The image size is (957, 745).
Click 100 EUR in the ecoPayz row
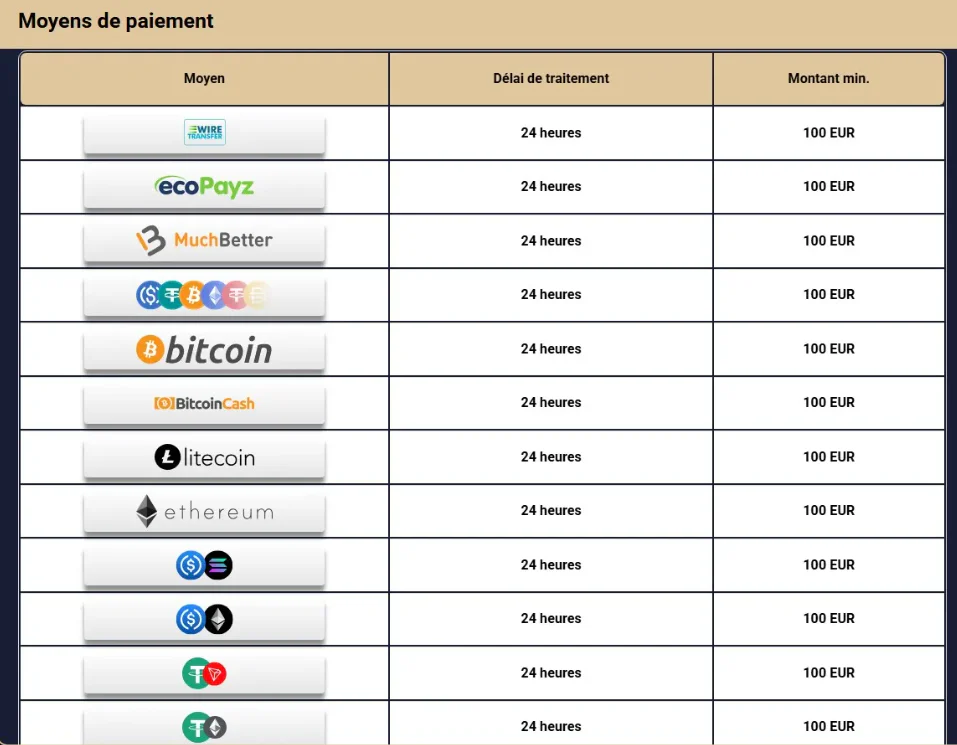point(828,187)
